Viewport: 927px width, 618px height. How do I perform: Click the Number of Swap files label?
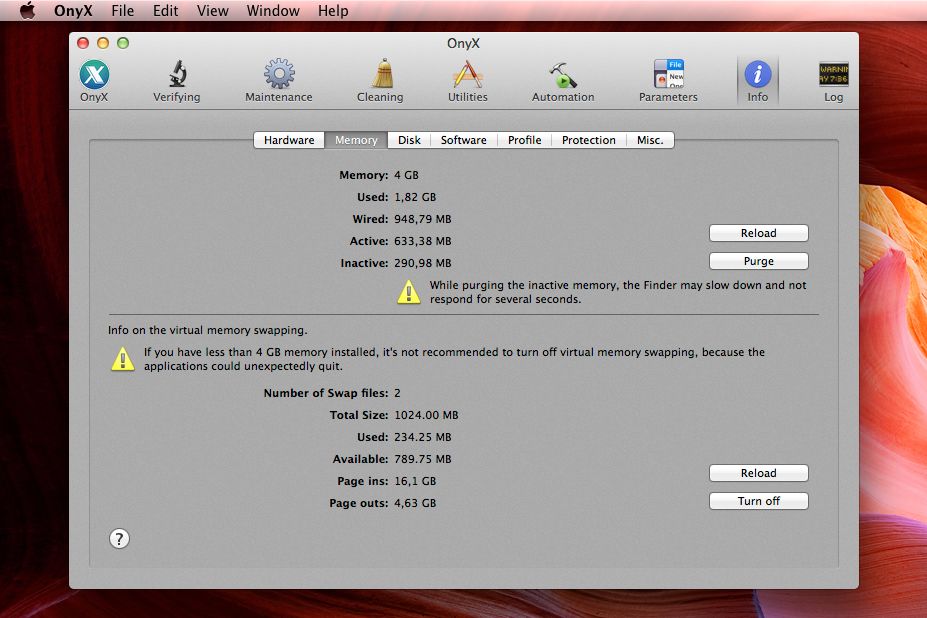(x=326, y=393)
